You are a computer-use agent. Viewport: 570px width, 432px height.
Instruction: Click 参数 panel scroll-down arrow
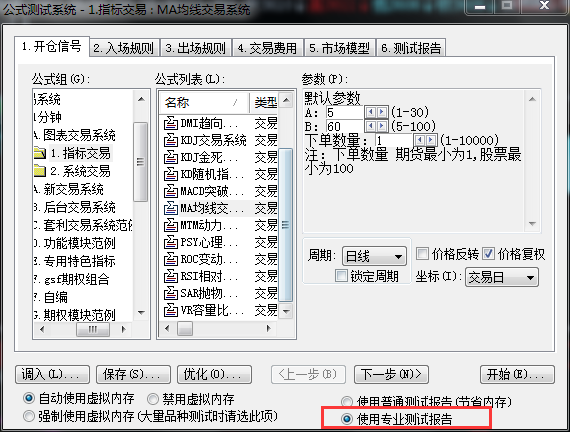pyautogui.click(x=532, y=224)
